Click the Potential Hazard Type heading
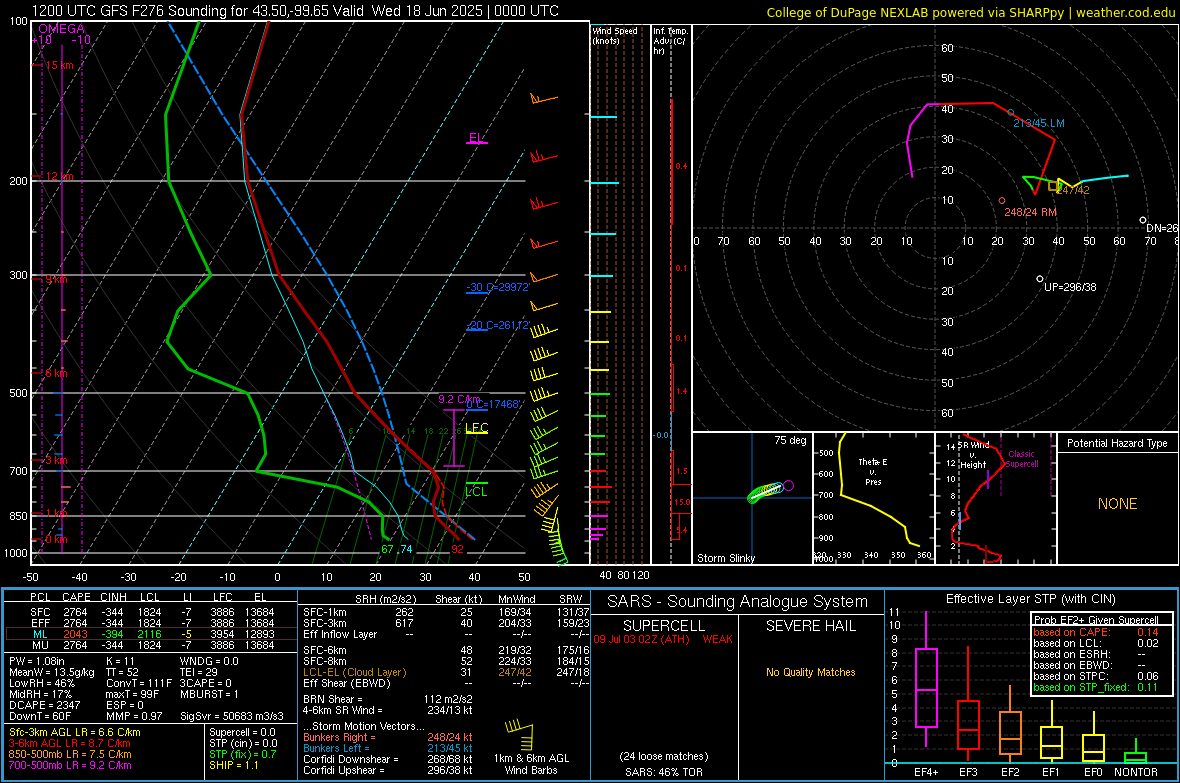The image size is (1180, 783). click(1117, 443)
